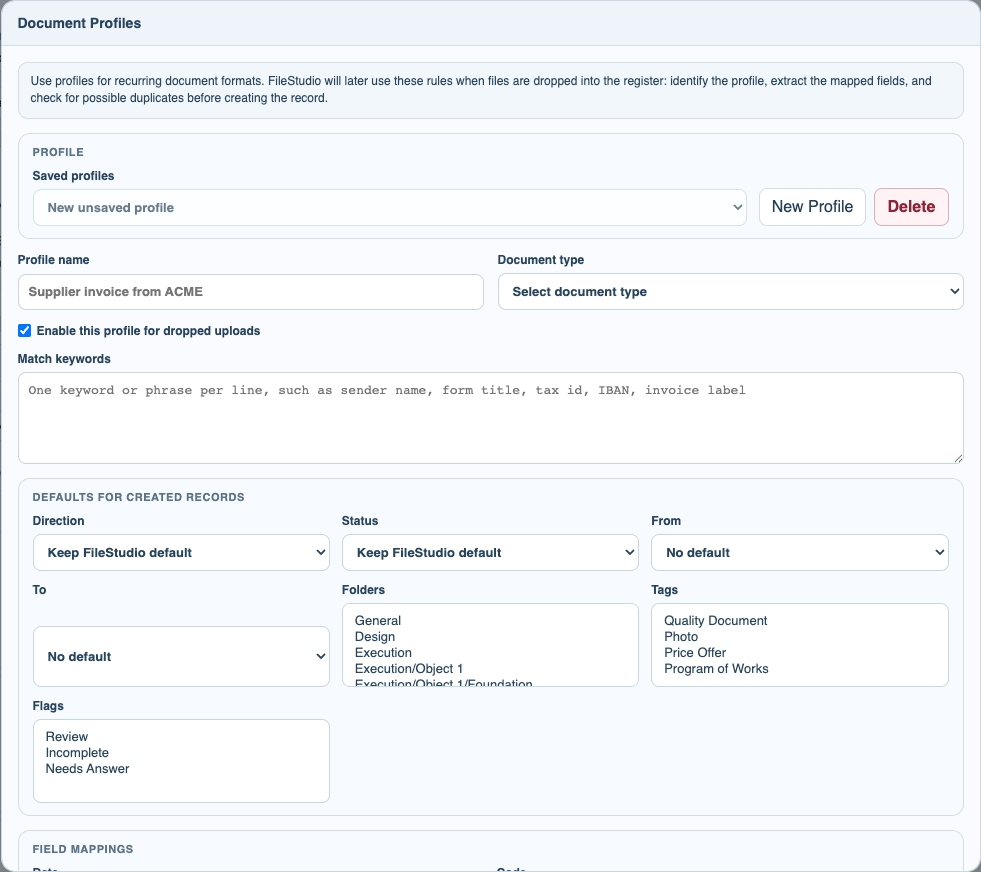Image resolution: width=981 pixels, height=872 pixels.
Task: Toggle Enable this profile for dropped uploads
Action: (x=24, y=330)
